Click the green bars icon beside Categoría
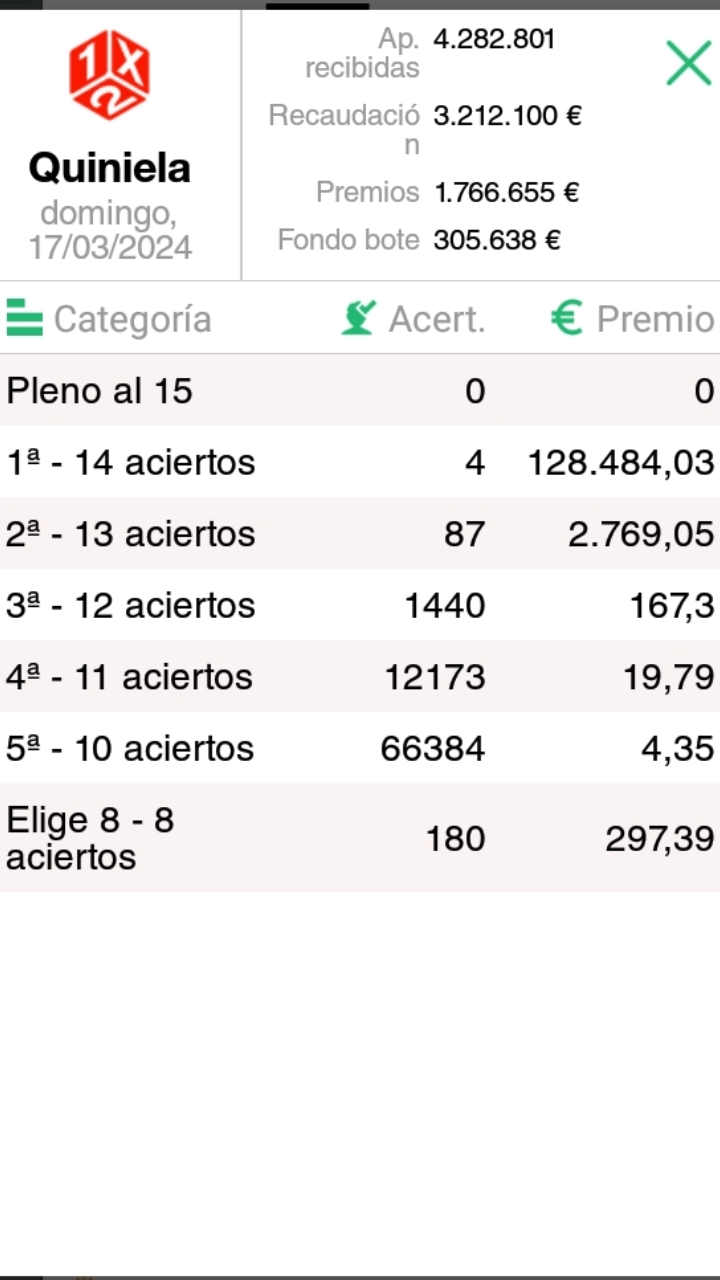 point(24,318)
